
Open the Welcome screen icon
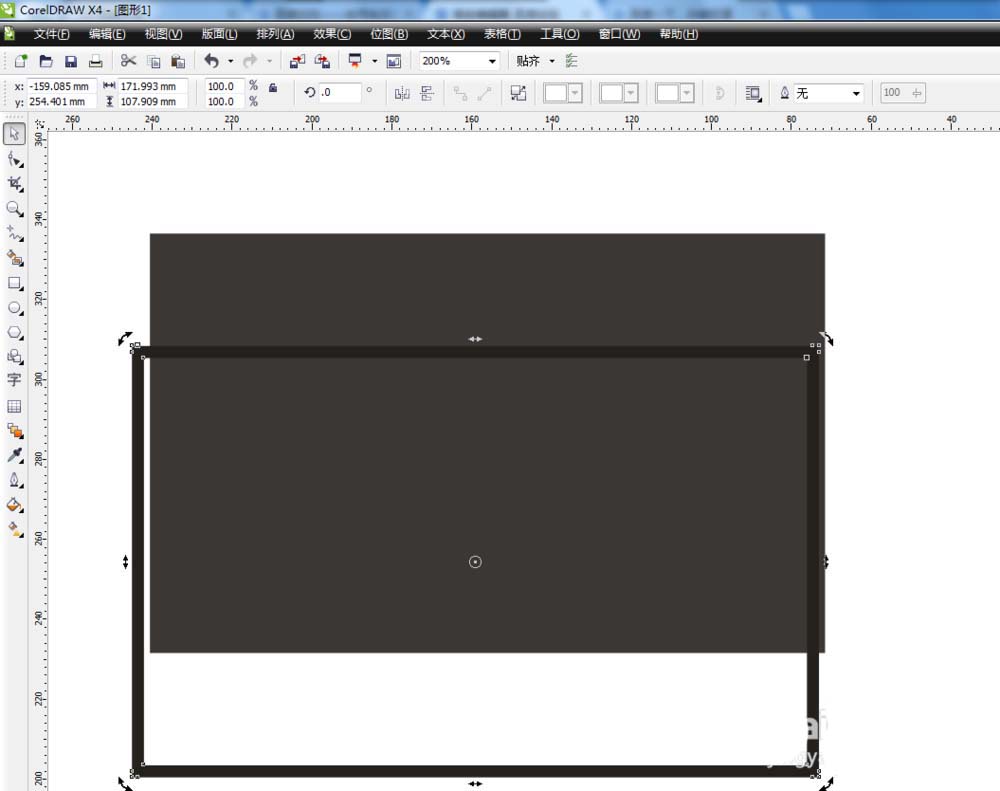coord(394,61)
